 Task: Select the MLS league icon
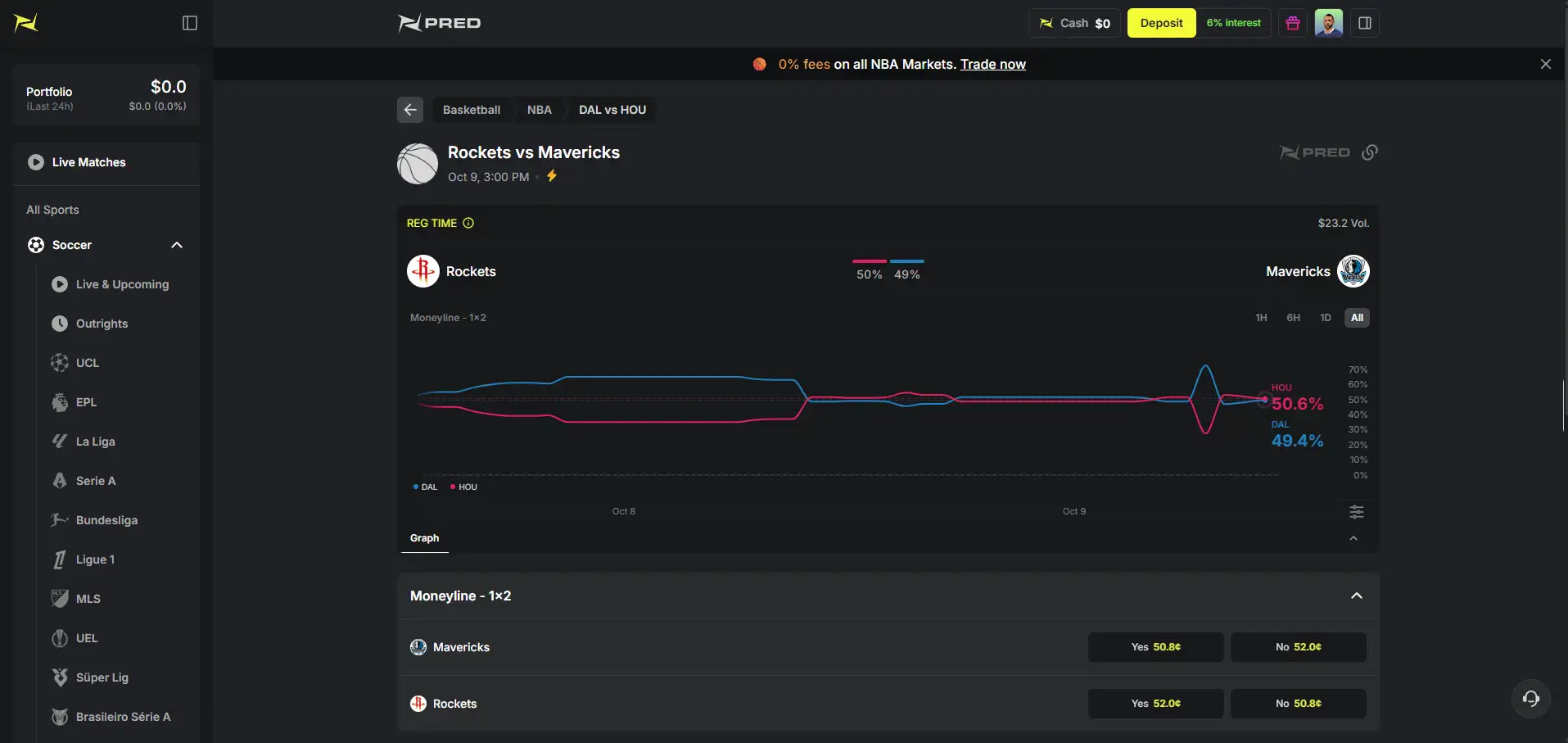(60, 599)
